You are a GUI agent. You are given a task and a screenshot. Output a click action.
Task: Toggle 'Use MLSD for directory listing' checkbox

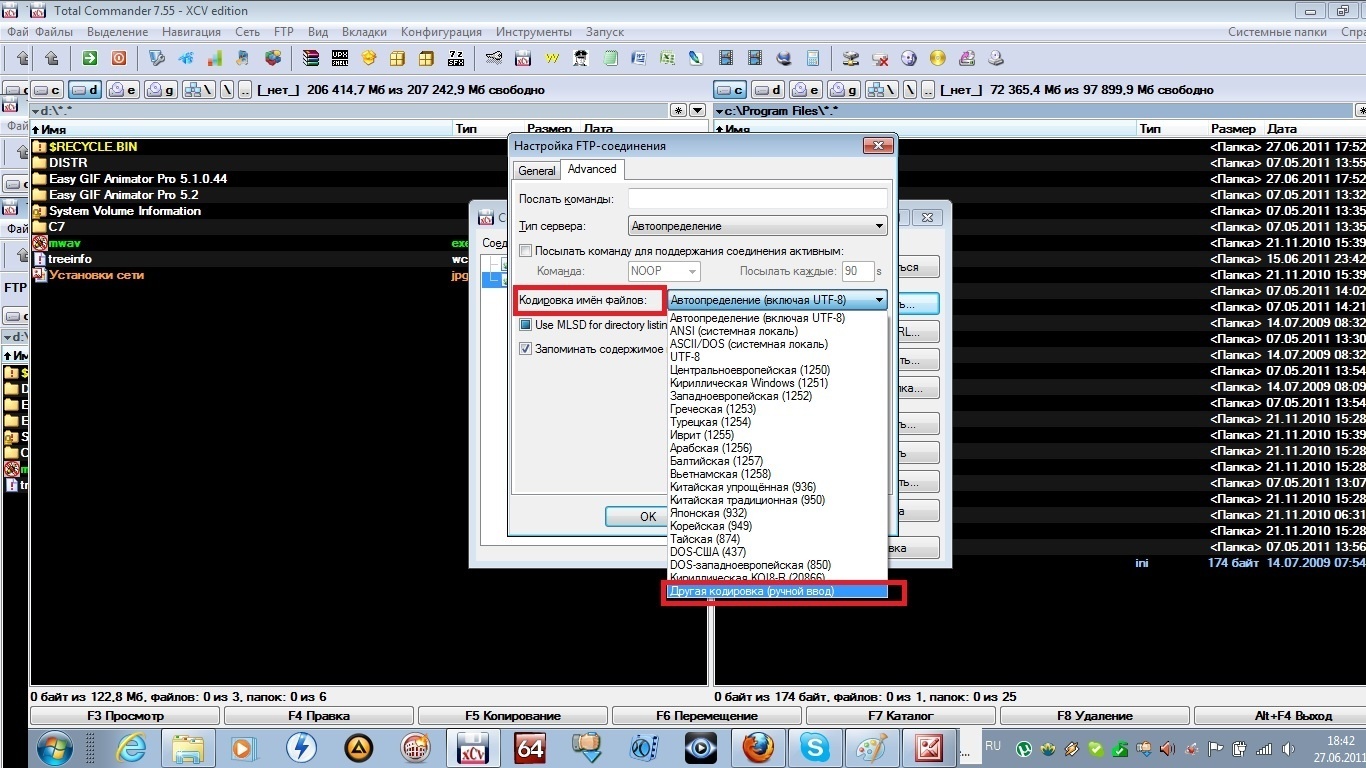point(526,325)
